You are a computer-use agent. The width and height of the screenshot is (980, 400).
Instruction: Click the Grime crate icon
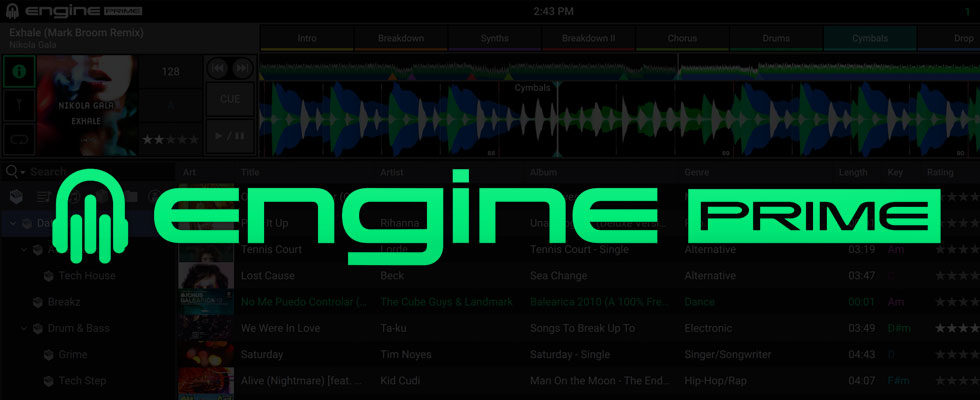[x=49, y=354]
